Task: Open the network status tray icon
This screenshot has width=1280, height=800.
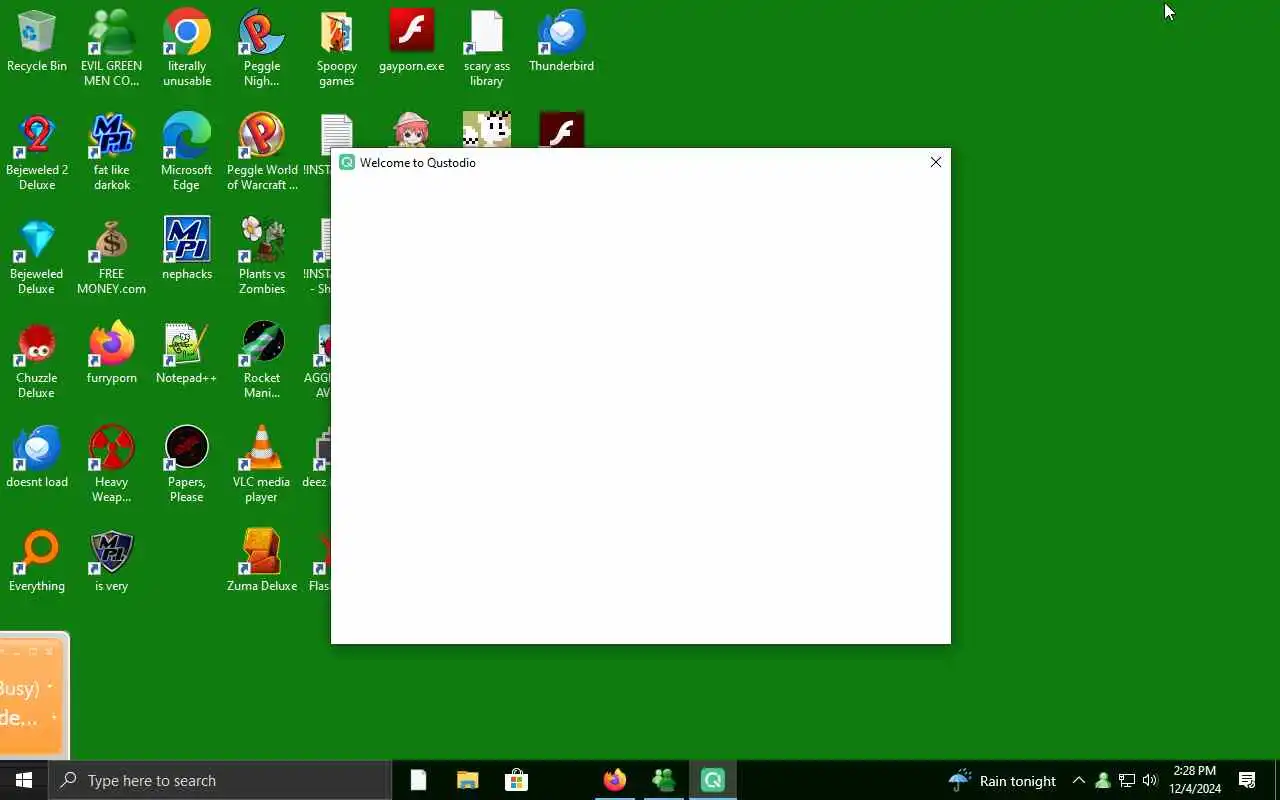Action: [1127, 780]
